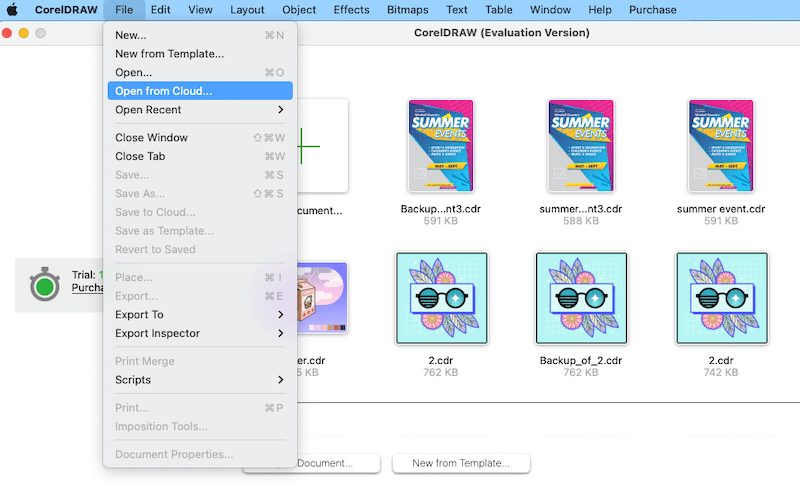Viewport: 800px width, 492px height.
Task: Click the 742 KB file size label
Action: [x=721, y=373]
